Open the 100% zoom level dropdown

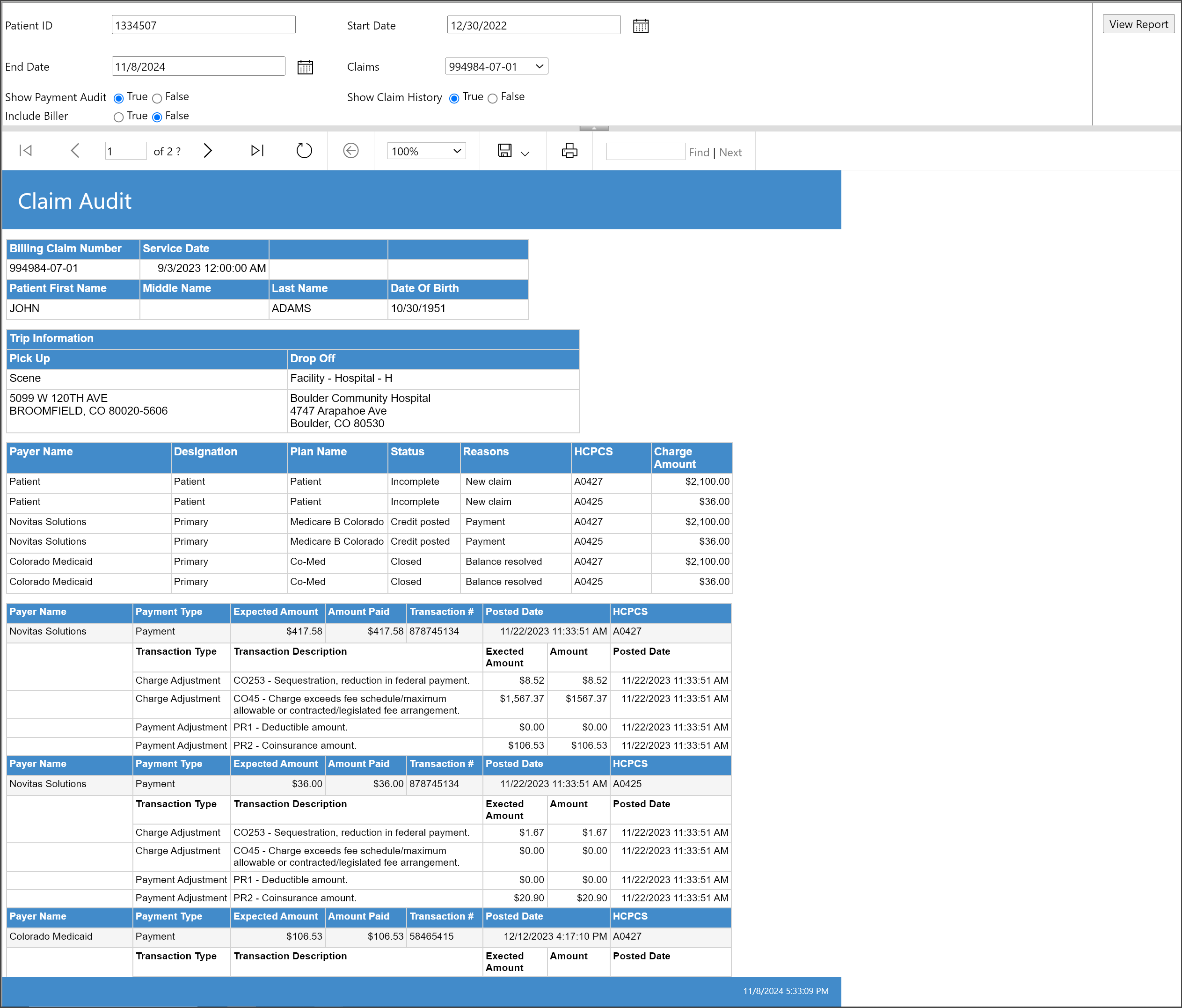426,151
